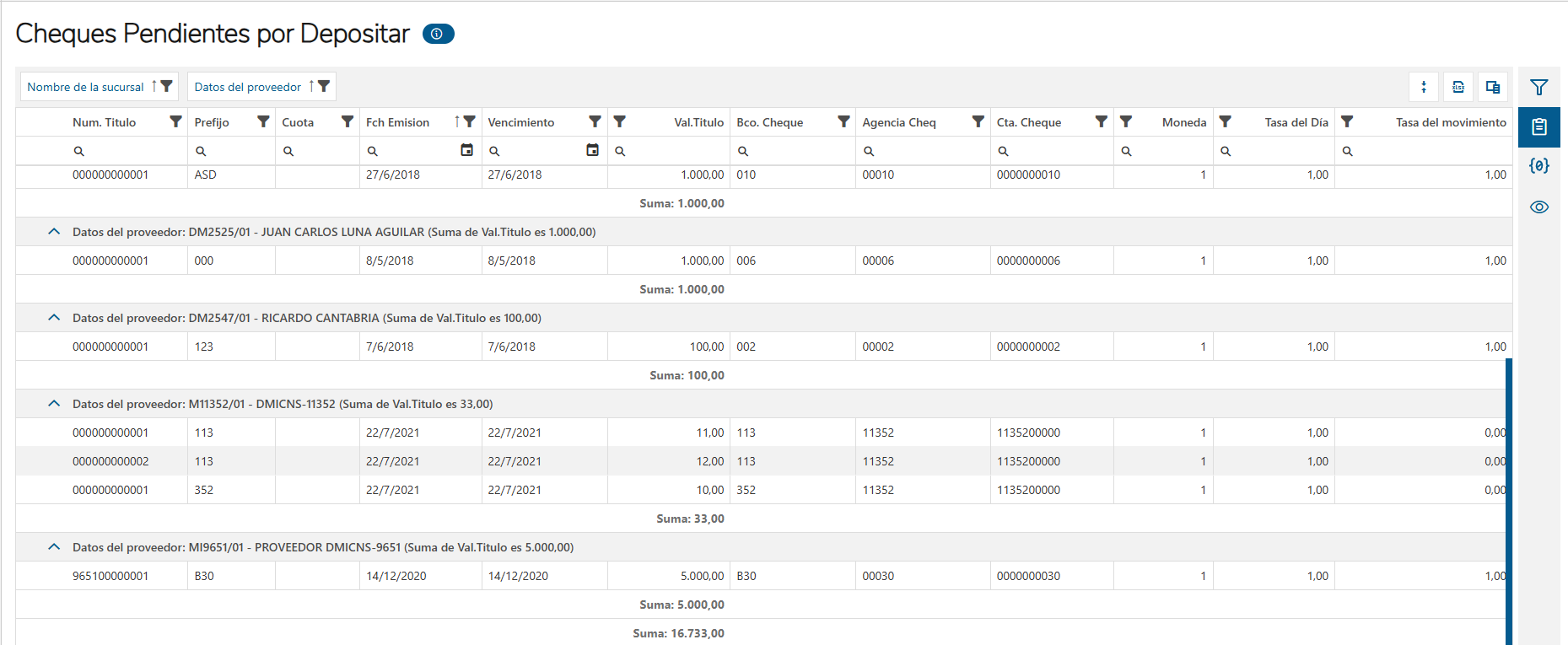Toggle the eye visibility icon in the sidebar

1539,207
